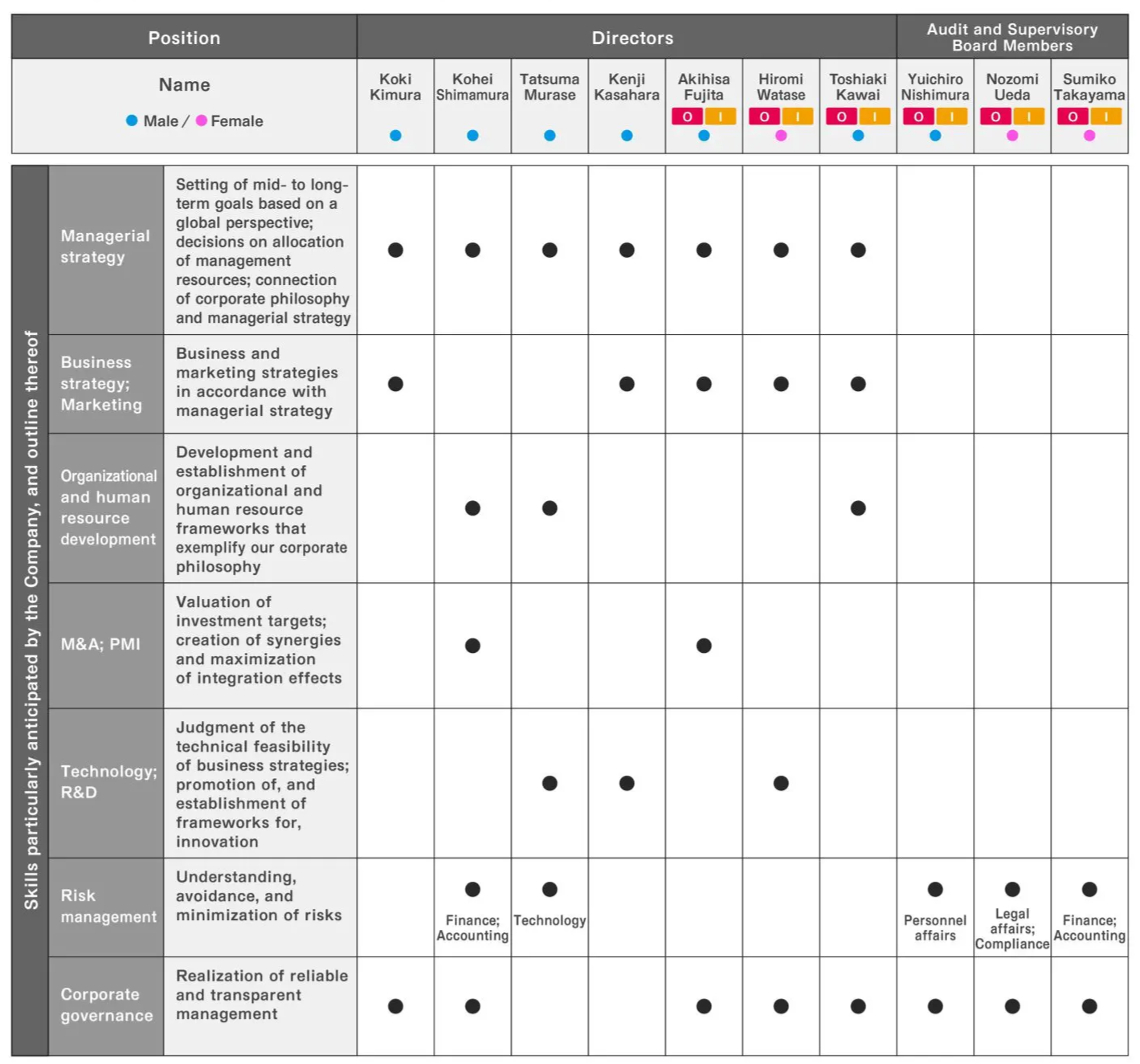Select Nozomi Ueda's Corporate governance dot
This screenshot has width=1140, height=1064.
pyautogui.click(x=1012, y=1006)
